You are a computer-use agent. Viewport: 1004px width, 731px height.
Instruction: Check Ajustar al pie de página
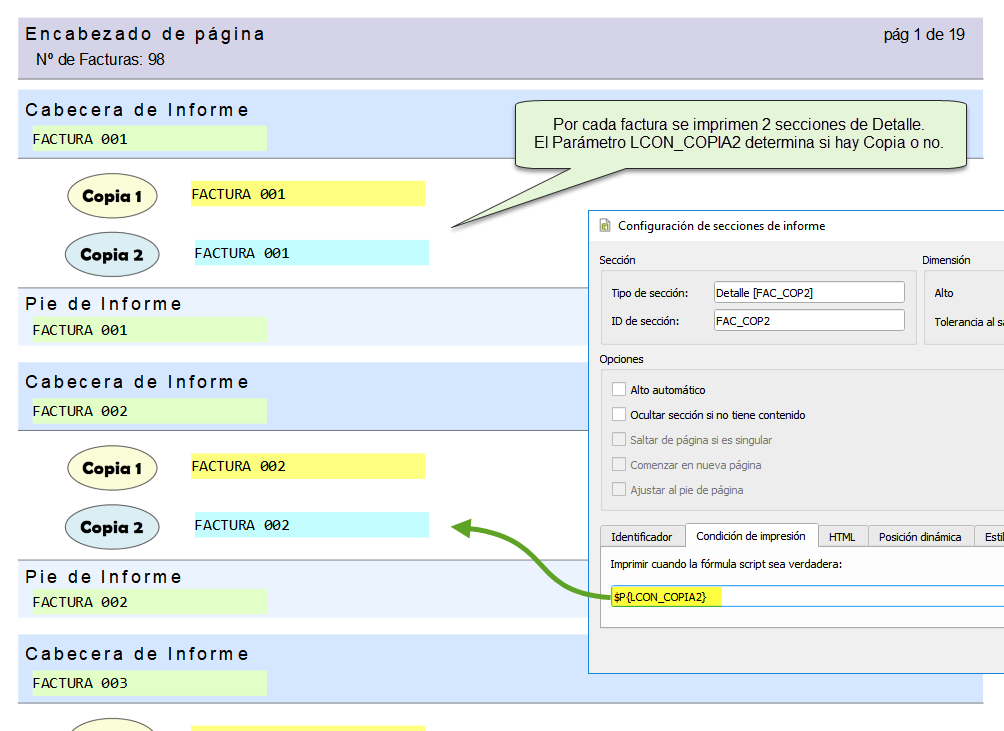click(x=619, y=490)
